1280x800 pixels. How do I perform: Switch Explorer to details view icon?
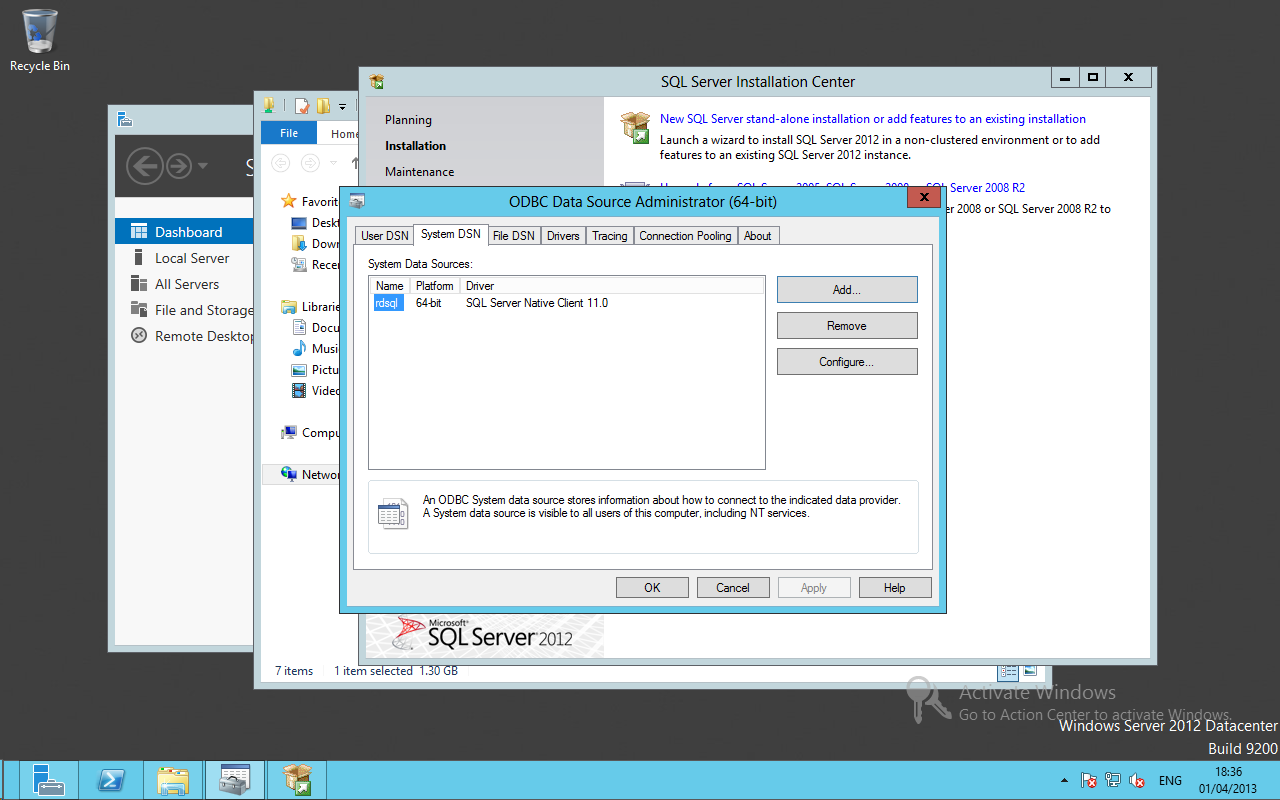click(x=1008, y=672)
